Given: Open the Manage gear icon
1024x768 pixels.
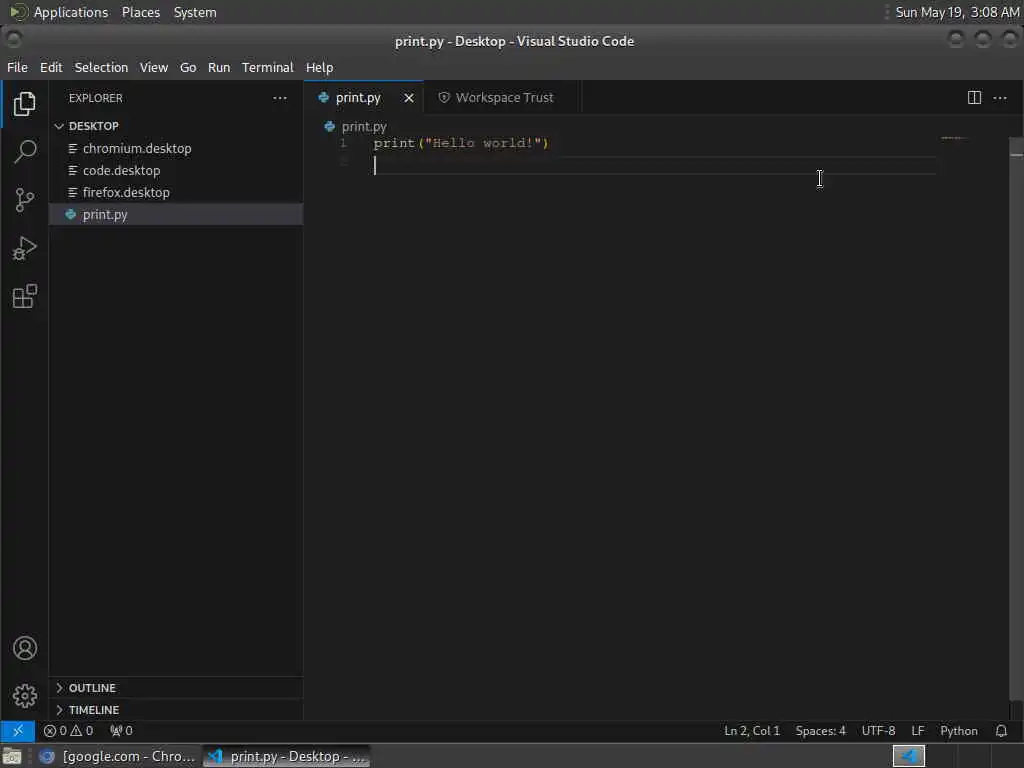Looking at the screenshot, I should (x=25, y=696).
